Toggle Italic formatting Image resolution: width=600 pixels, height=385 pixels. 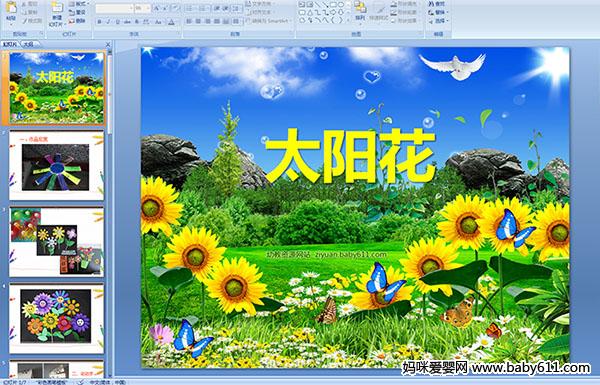(108, 22)
